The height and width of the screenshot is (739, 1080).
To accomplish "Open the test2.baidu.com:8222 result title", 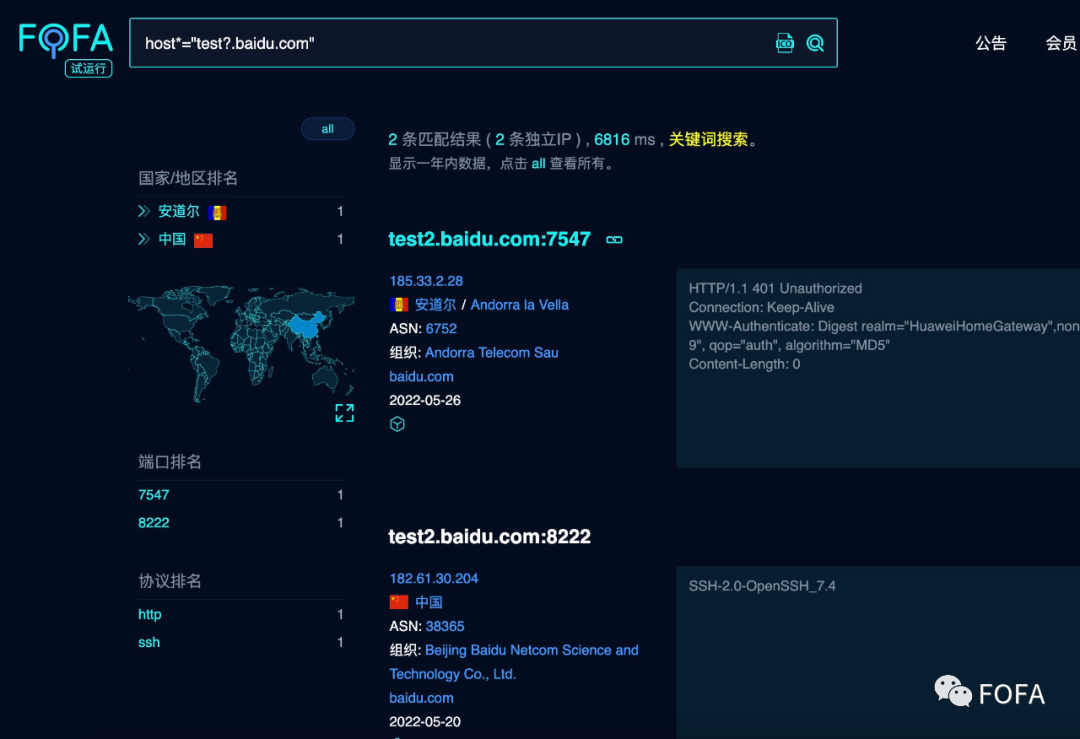I will point(490,537).
